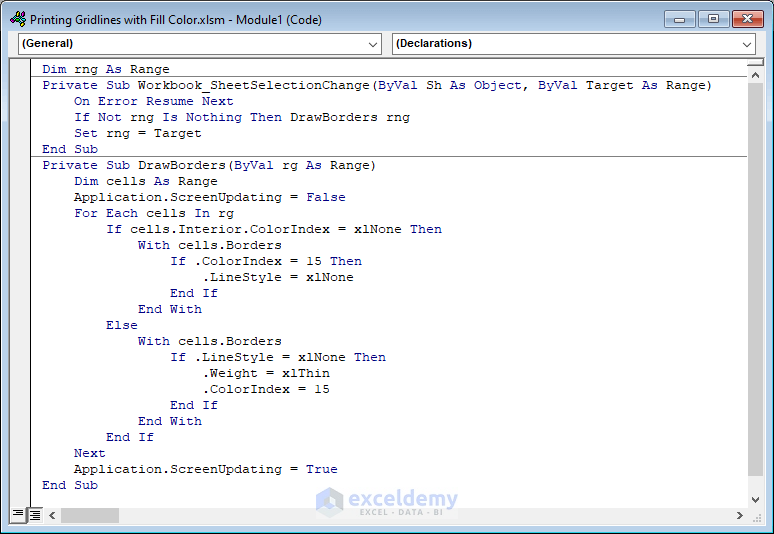Click the 'Dim cells As Range' line

click(x=146, y=181)
